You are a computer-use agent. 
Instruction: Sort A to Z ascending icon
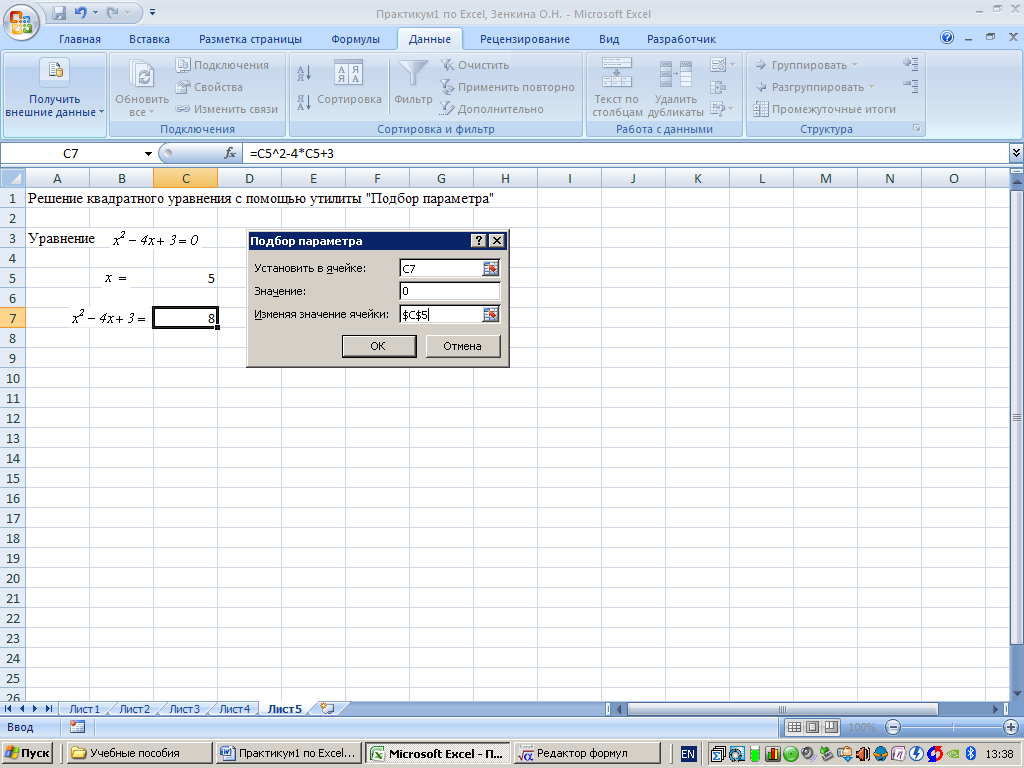point(304,72)
